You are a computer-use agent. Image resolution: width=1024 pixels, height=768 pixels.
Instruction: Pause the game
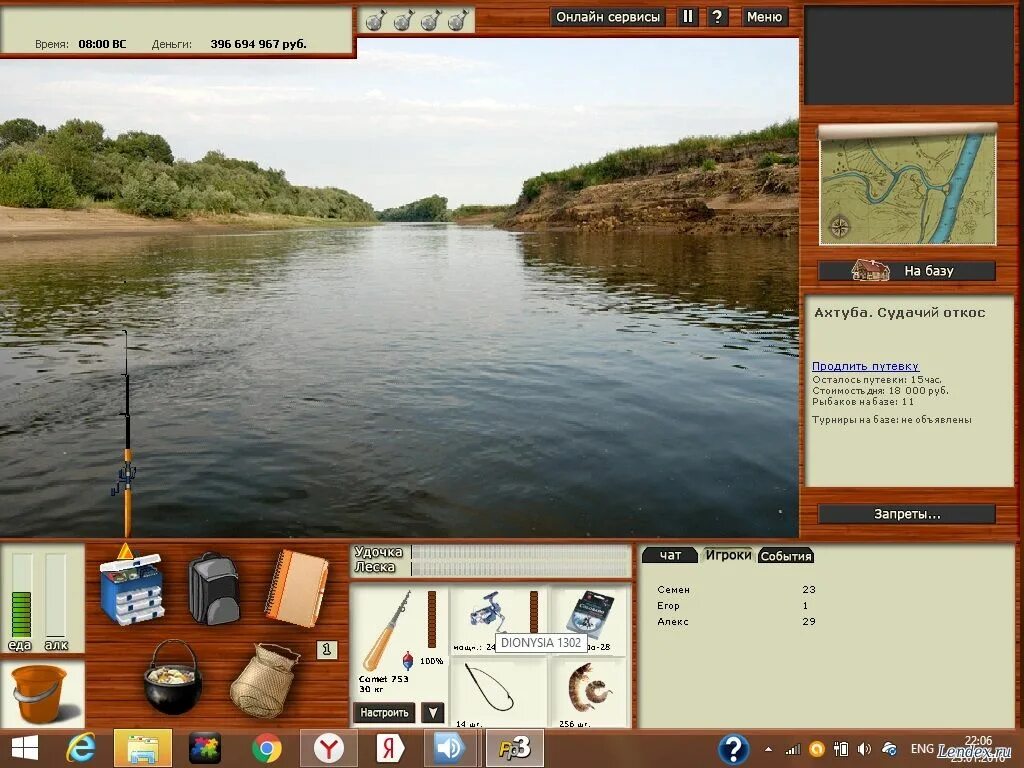pyautogui.click(x=688, y=17)
